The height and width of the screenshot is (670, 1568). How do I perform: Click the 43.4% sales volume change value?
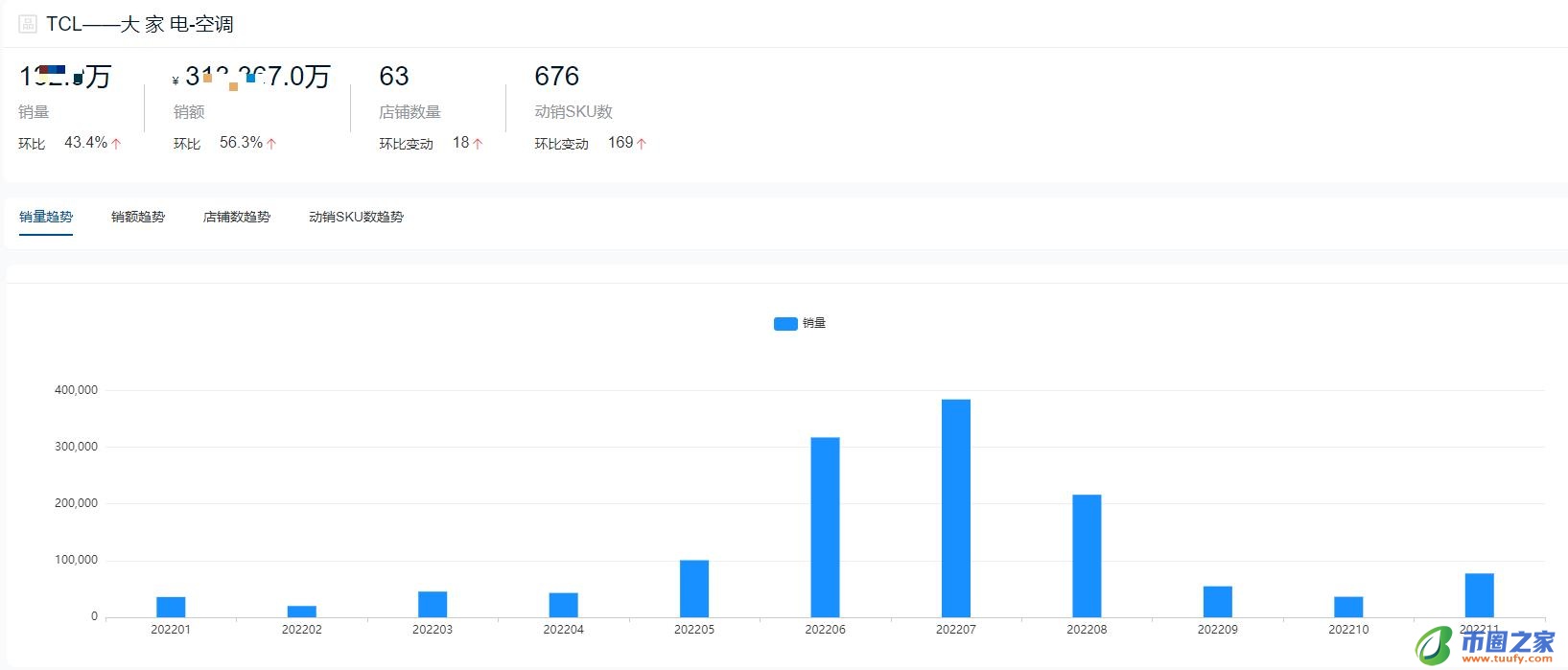pos(85,143)
